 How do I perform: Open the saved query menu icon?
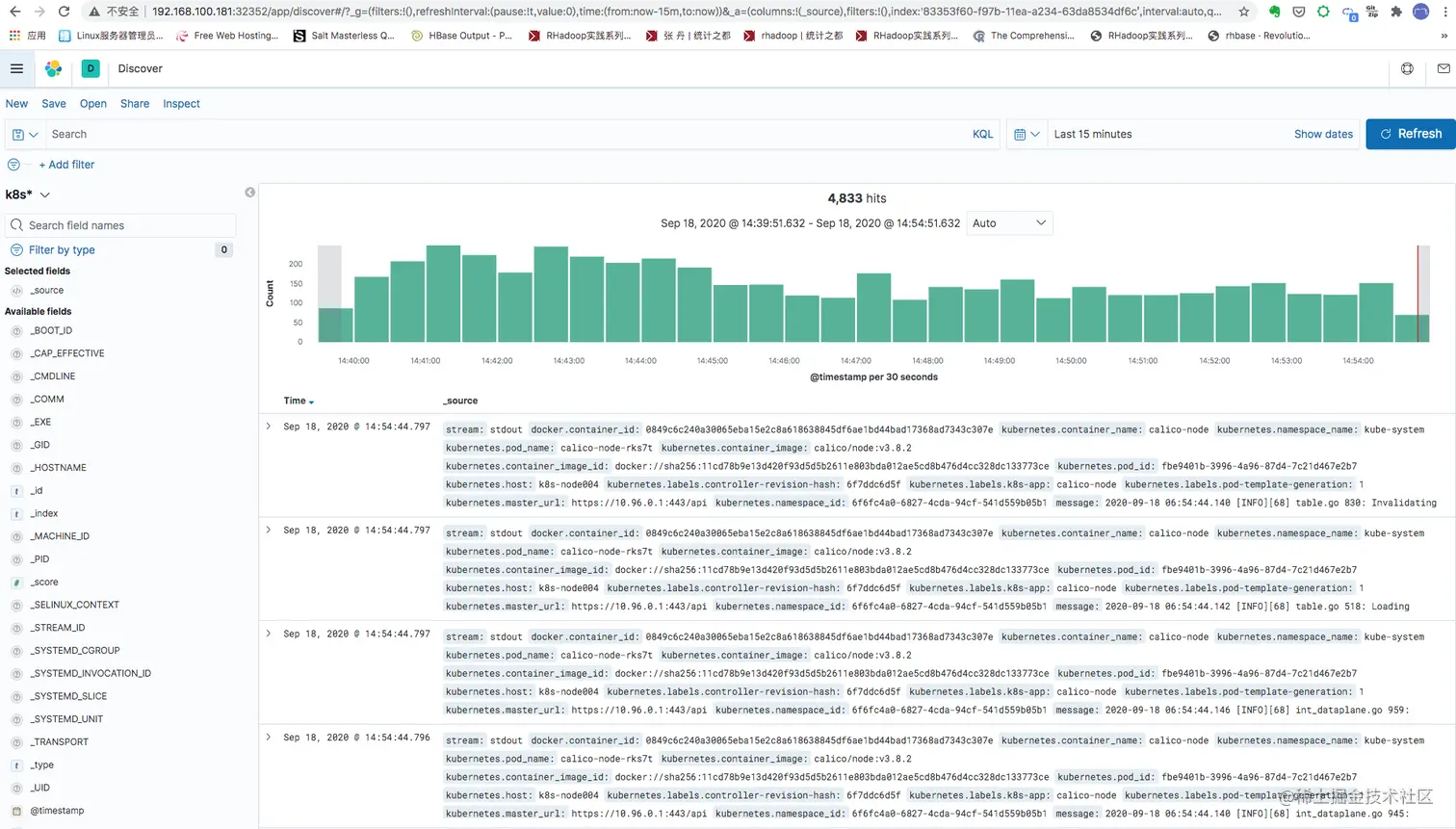tap(25, 135)
